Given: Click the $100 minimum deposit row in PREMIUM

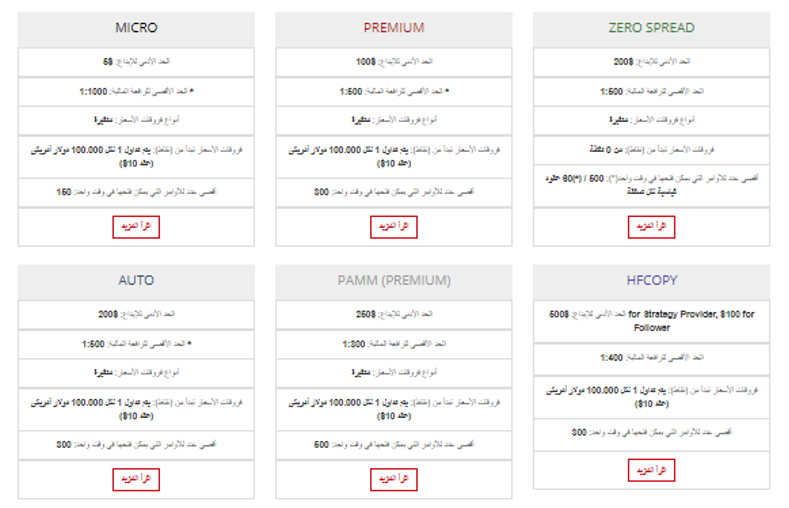Looking at the screenshot, I should [393, 62].
